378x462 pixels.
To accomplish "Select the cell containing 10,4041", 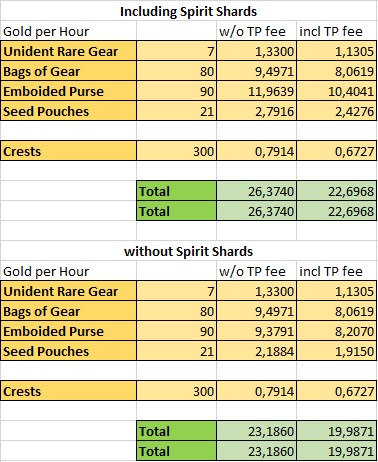I will [337, 91].
